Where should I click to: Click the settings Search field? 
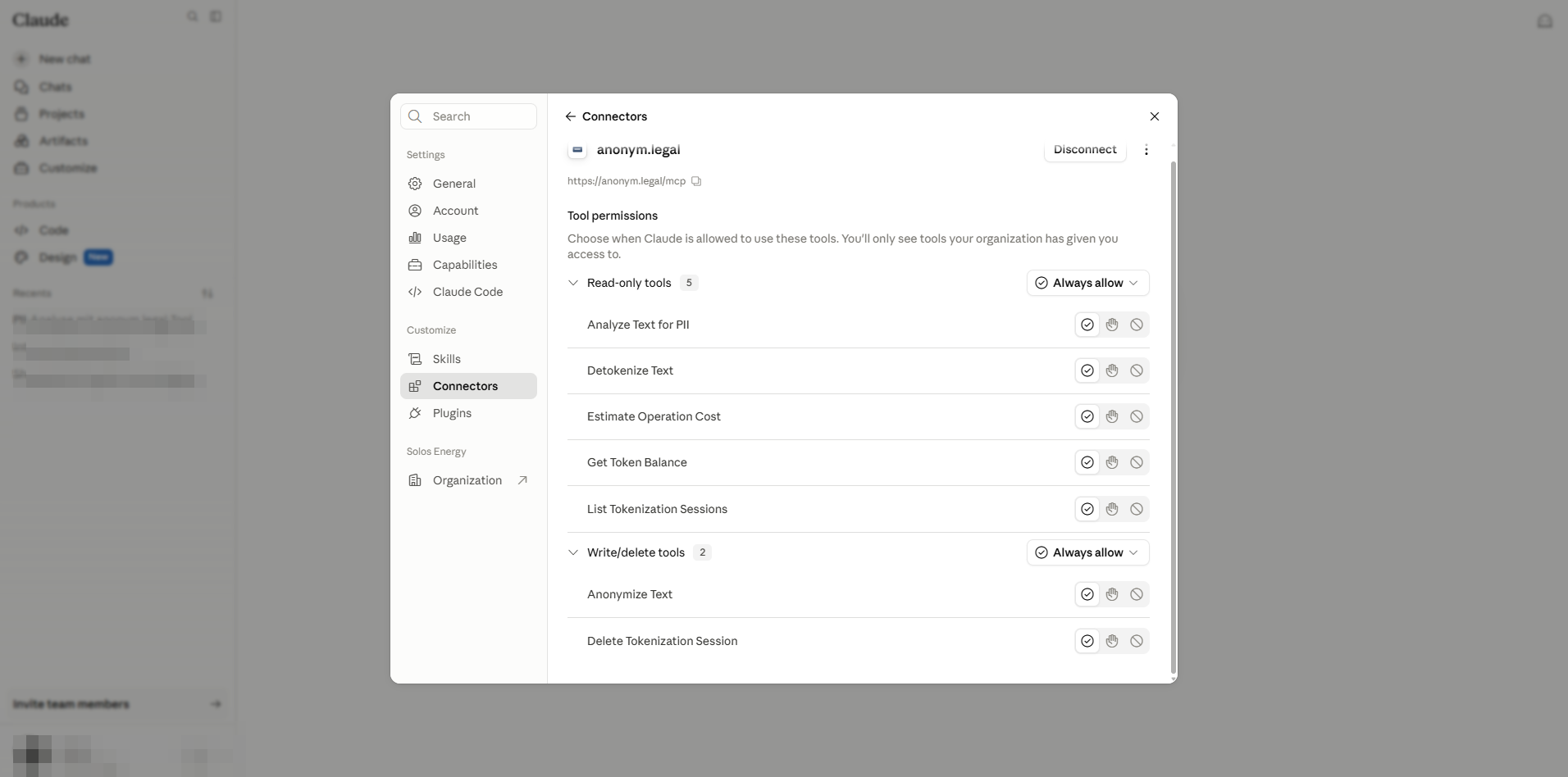tap(468, 116)
